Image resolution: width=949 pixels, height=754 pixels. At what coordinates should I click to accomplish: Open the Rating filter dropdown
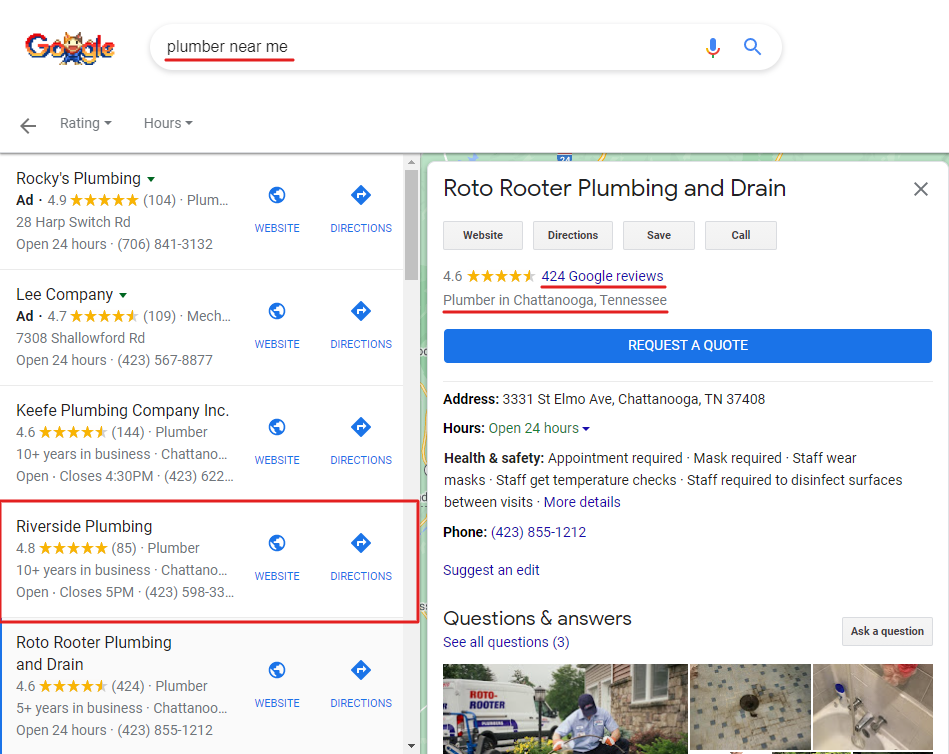click(x=85, y=123)
